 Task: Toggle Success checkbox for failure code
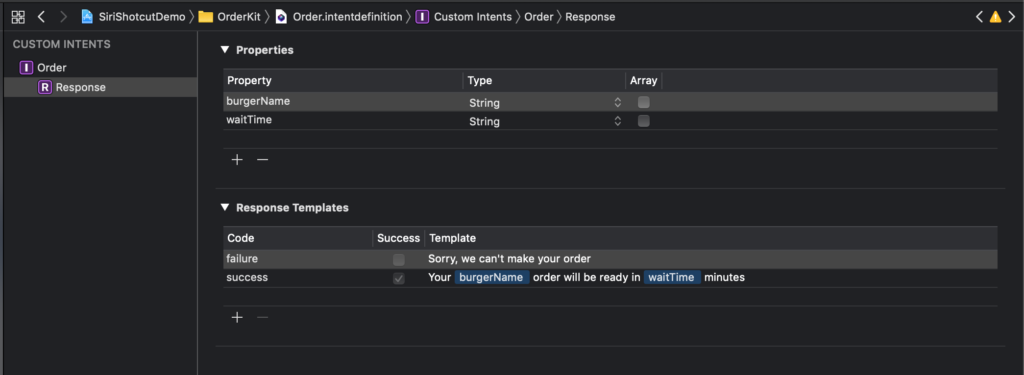click(x=398, y=259)
